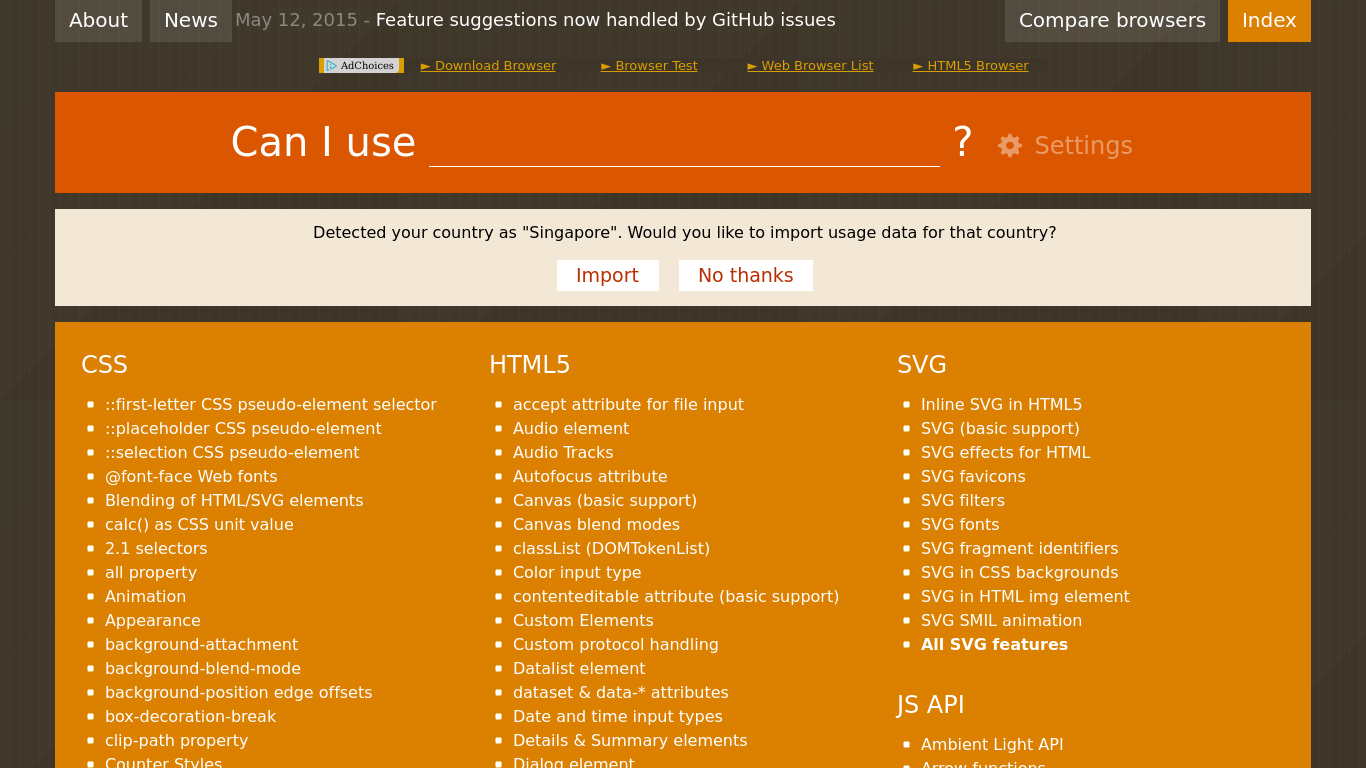The height and width of the screenshot is (768, 1366).
Task: Open box-decoration-break entry
Action: point(190,717)
